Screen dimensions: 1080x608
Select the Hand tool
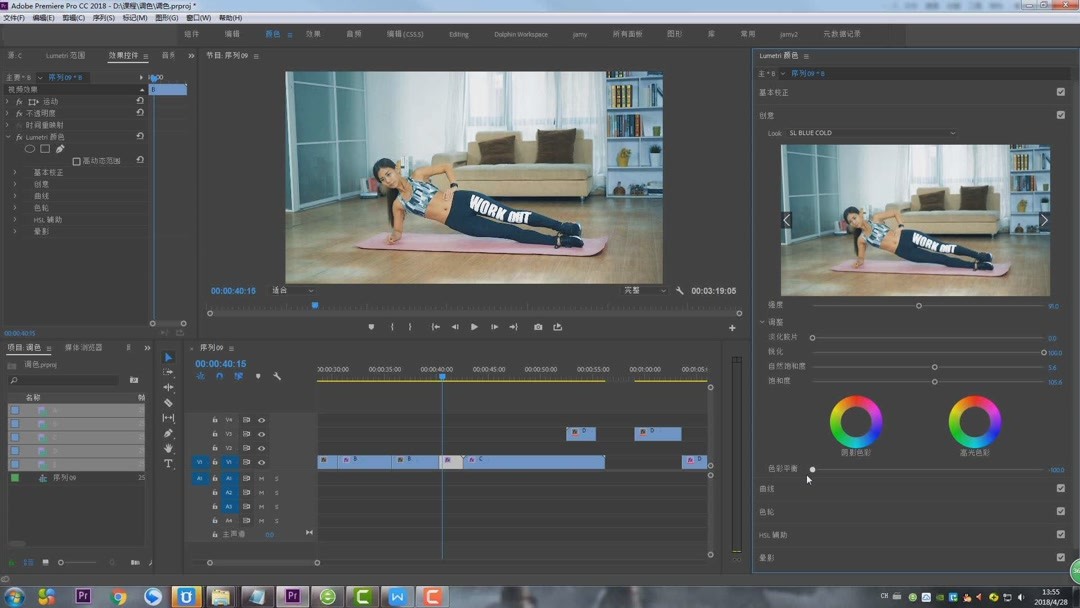tap(168, 449)
